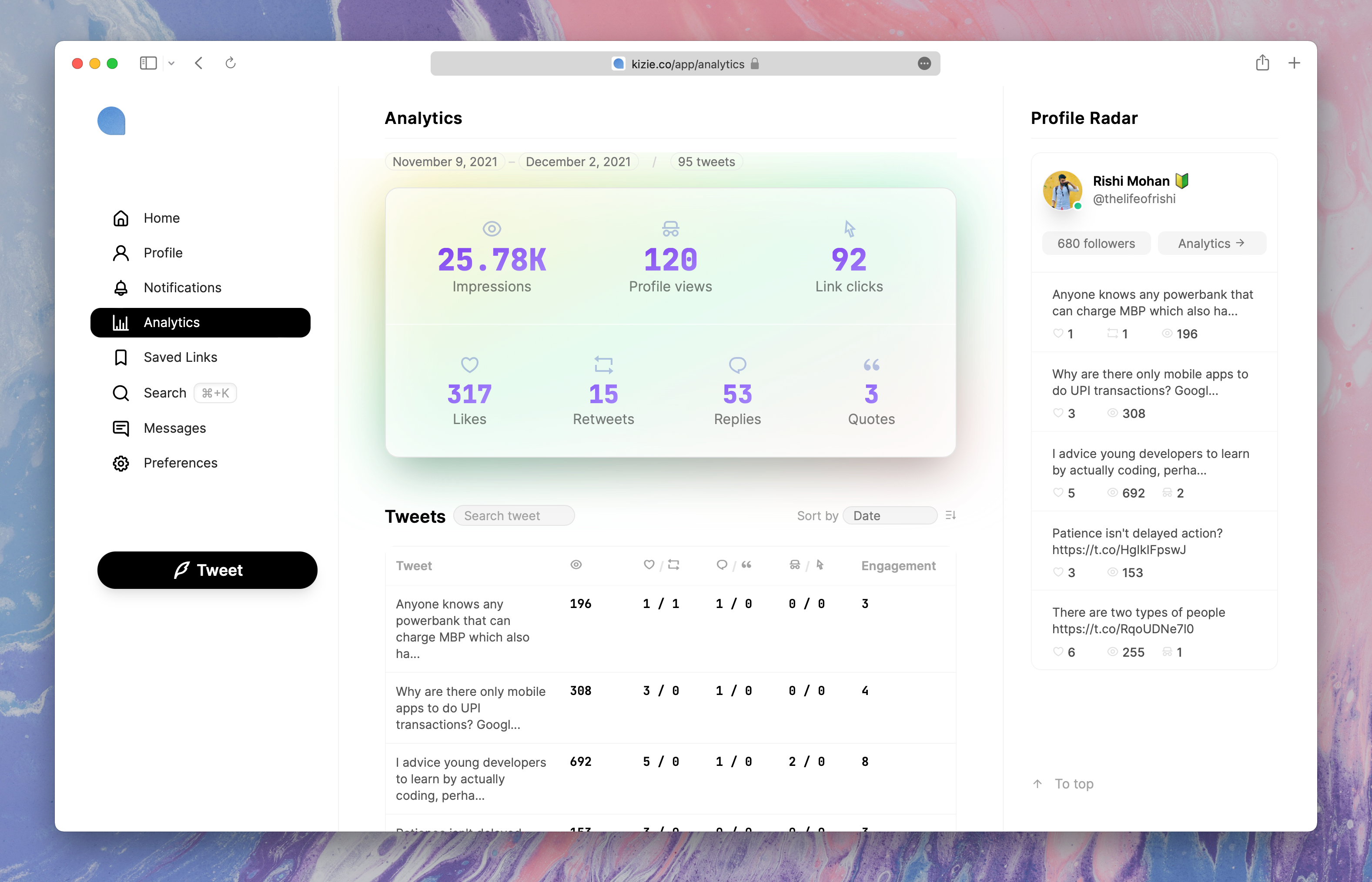
Task: Click Rishi Mohan's profile avatar
Action: [x=1062, y=190]
